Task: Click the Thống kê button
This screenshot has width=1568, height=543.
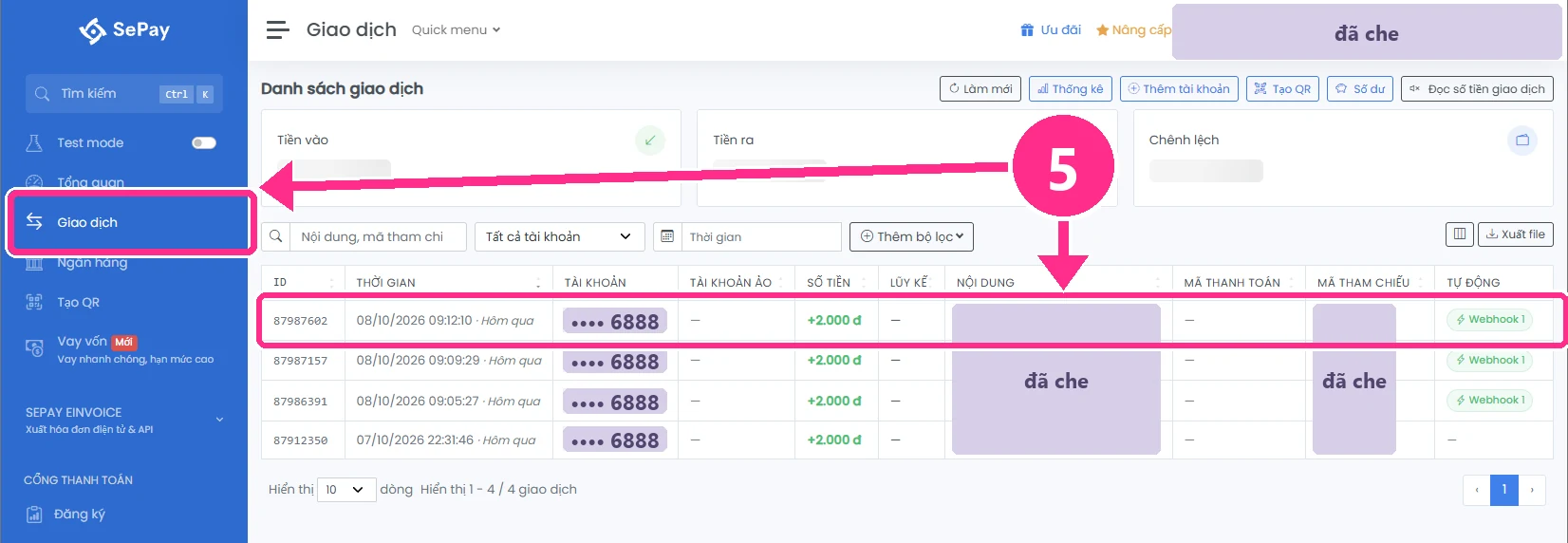Action: 1070,88
